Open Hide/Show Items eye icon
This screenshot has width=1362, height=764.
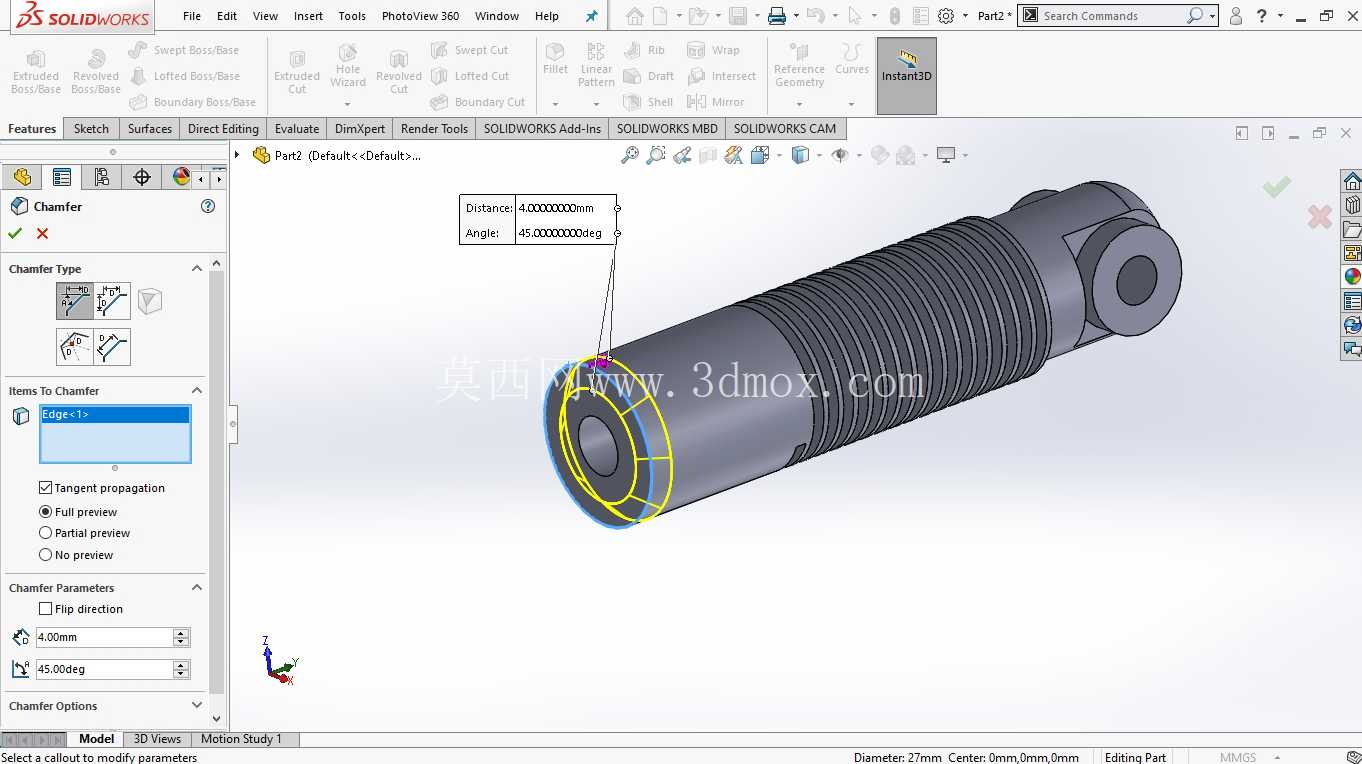pyautogui.click(x=840, y=155)
